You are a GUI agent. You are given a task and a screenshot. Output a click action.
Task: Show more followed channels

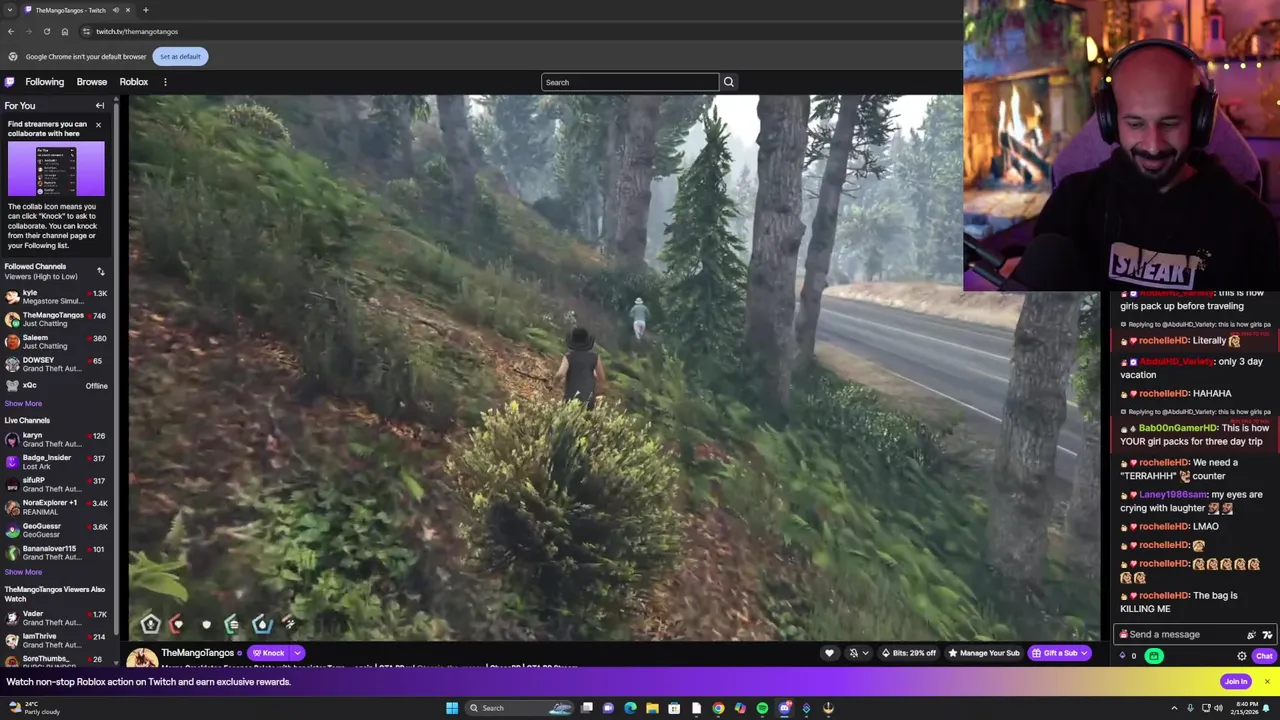pyautogui.click(x=23, y=403)
